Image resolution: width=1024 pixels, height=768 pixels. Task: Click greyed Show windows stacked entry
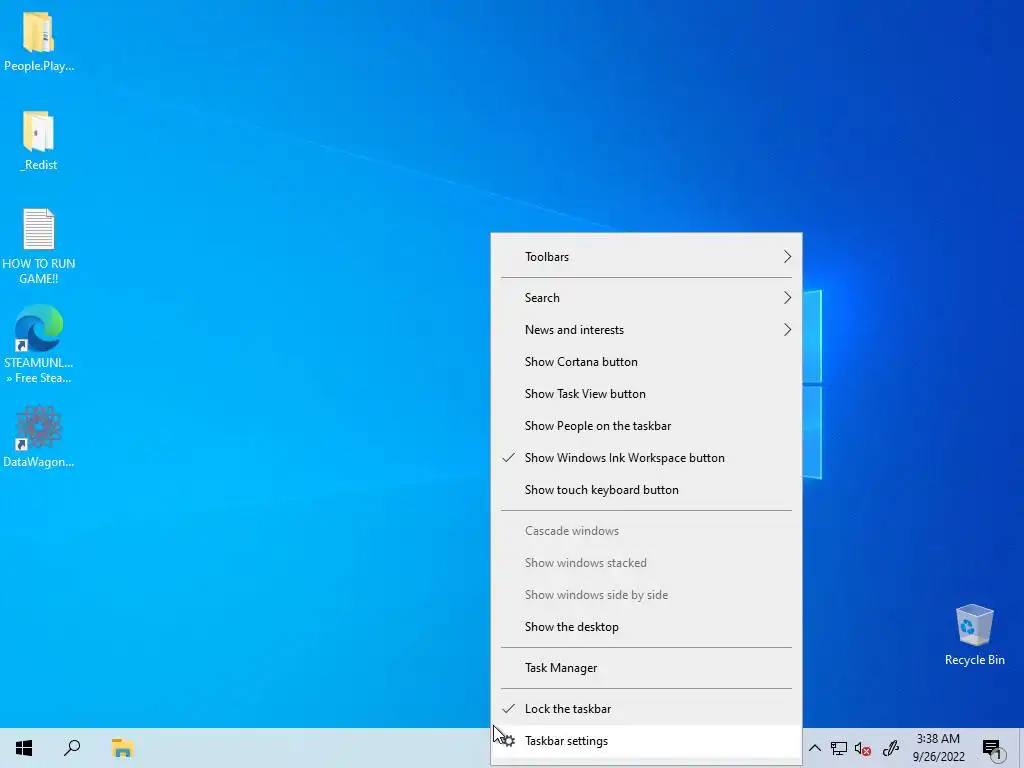646,563
